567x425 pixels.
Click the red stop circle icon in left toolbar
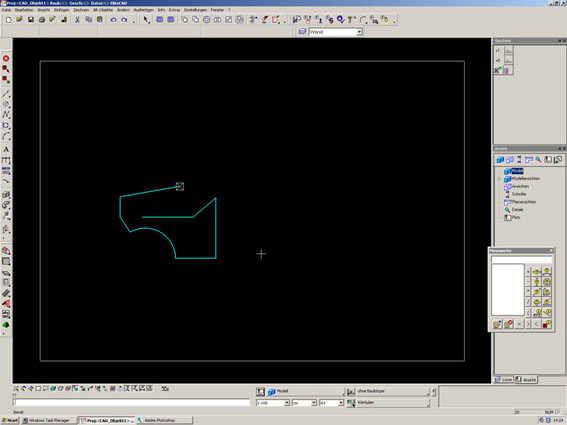click(x=6, y=58)
